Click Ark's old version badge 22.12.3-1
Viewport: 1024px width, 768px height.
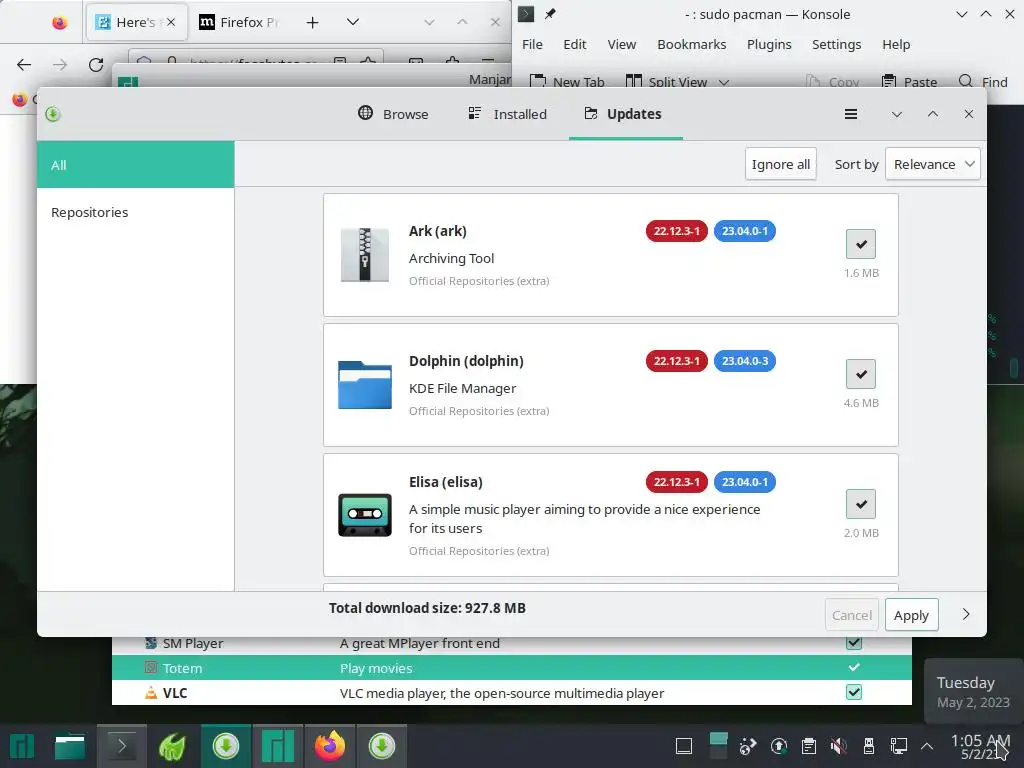tap(677, 231)
